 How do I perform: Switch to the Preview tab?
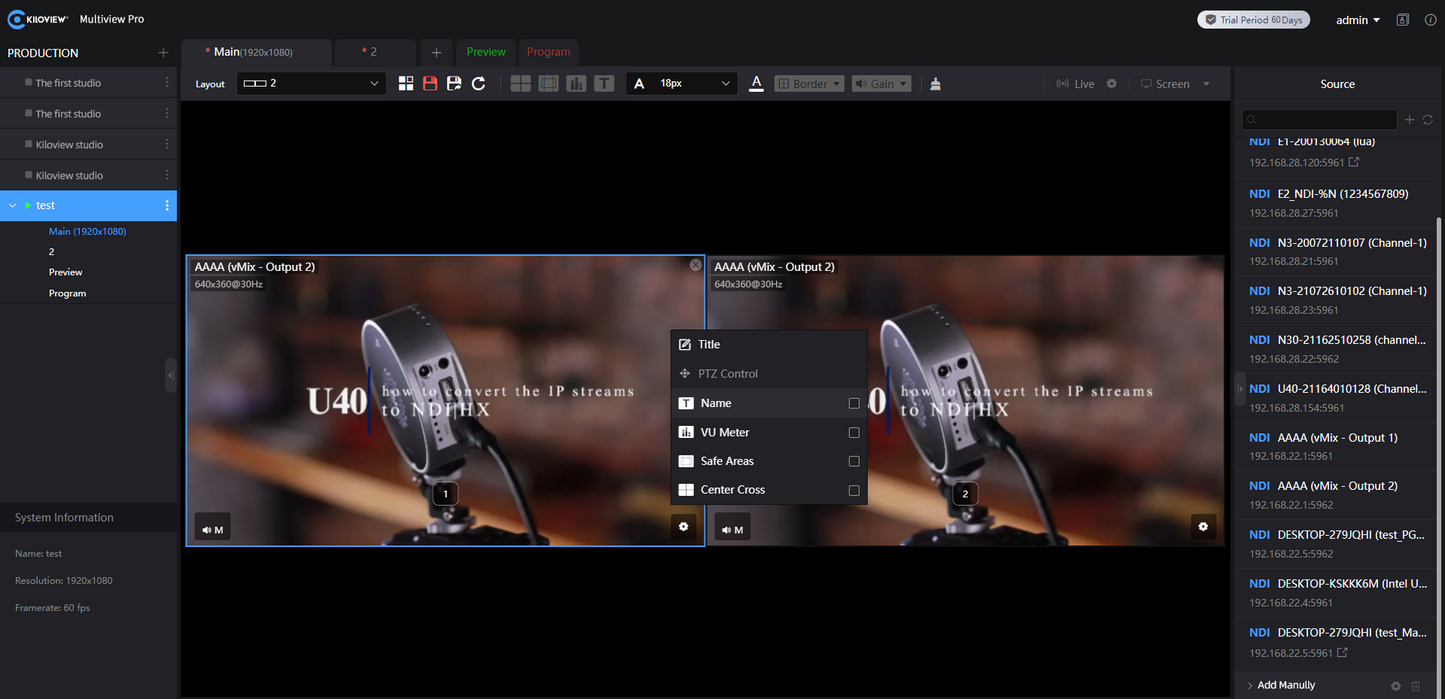click(x=486, y=52)
